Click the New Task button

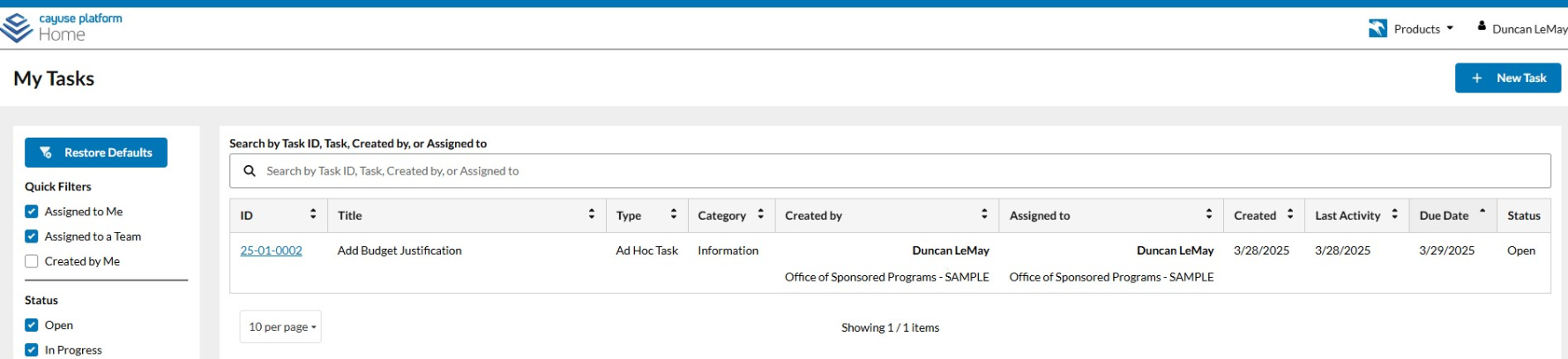(1508, 78)
